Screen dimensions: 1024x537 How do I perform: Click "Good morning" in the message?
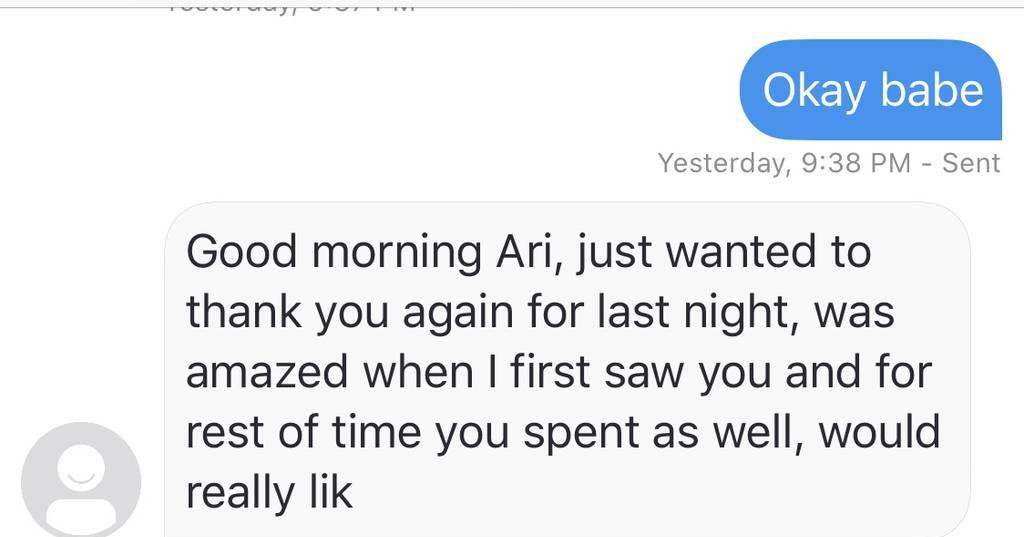334,252
